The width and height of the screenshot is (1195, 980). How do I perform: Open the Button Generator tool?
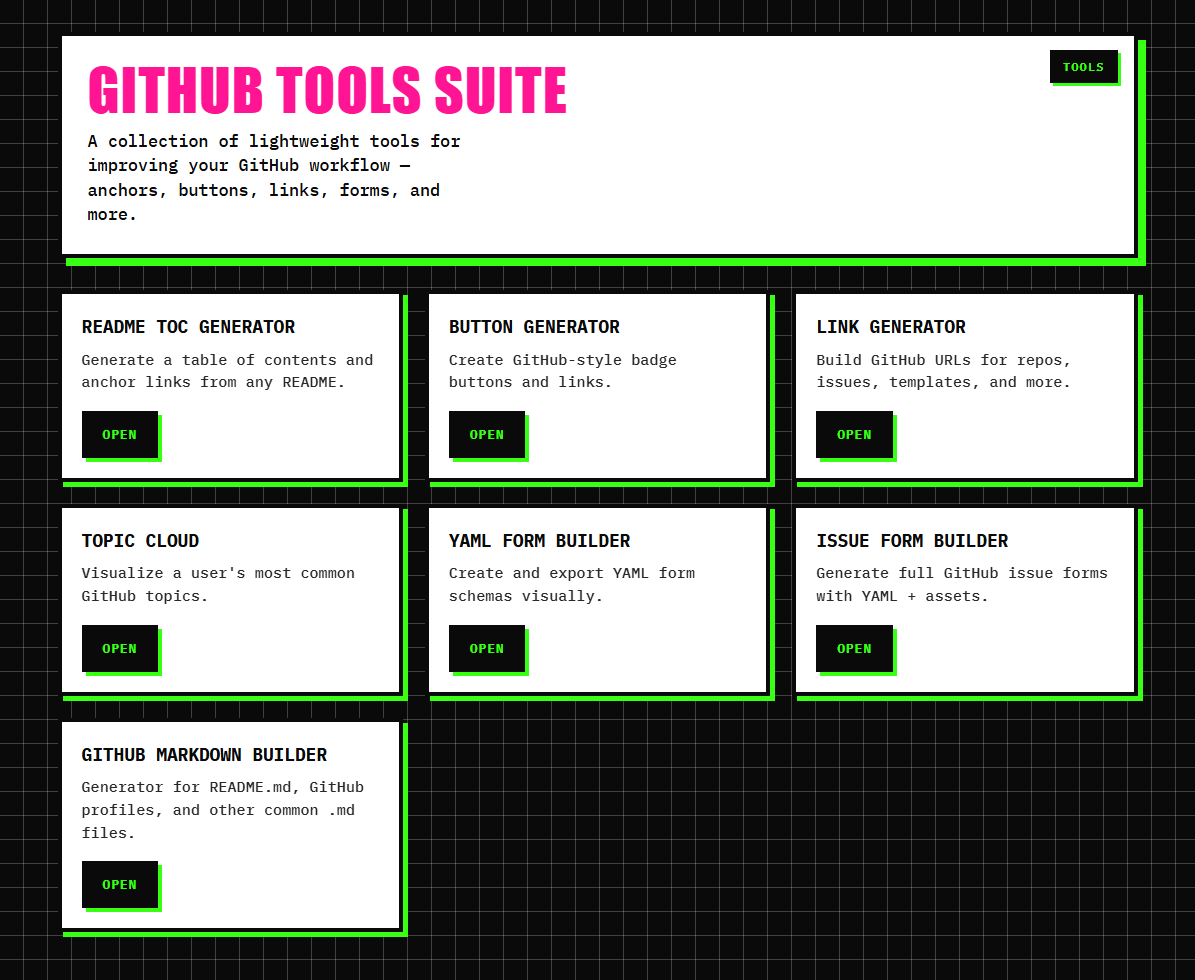click(486, 434)
